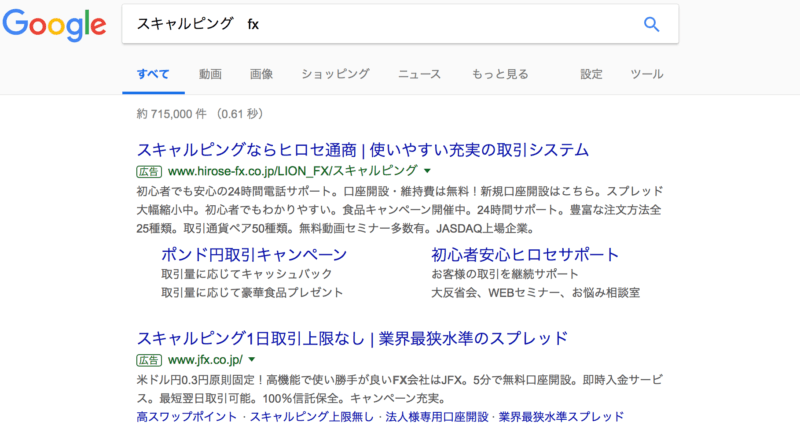Open the ニュース tab
Image resolution: width=800 pixels, height=437 pixels.
[x=419, y=74]
